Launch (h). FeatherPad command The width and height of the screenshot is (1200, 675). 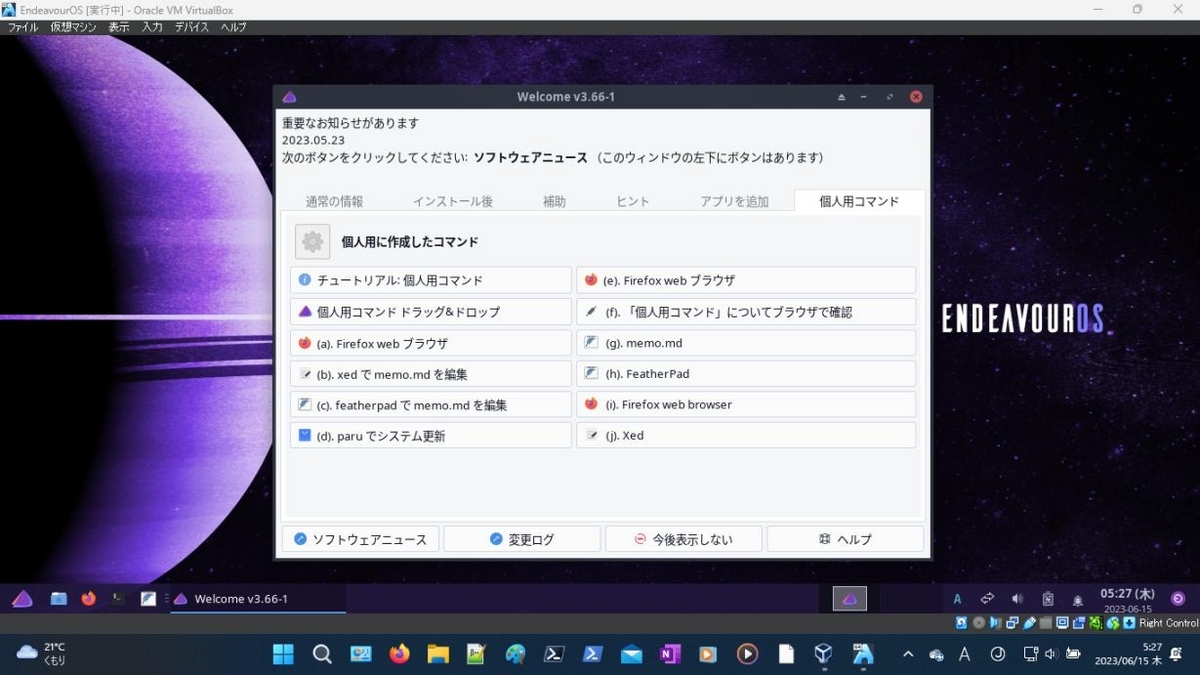pos(746,374)
